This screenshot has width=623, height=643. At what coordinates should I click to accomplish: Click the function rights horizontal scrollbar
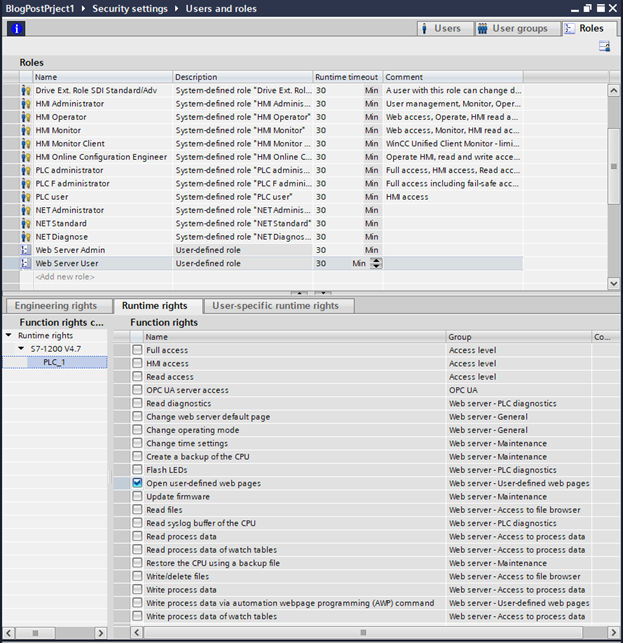(360, 634)
